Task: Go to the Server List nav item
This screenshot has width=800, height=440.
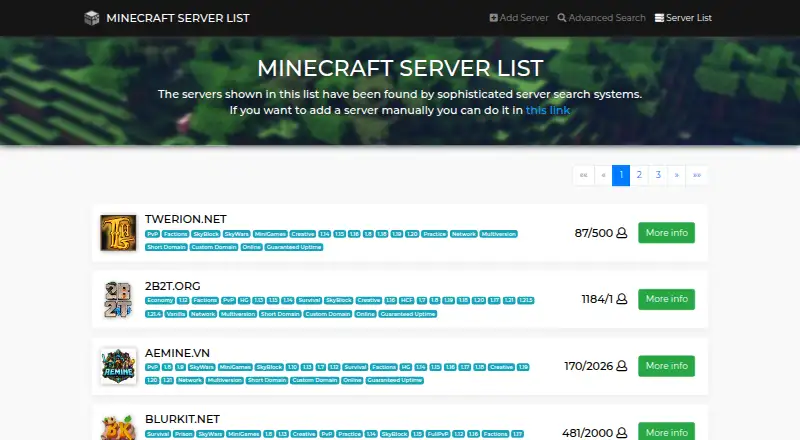Action: [683, 18]
